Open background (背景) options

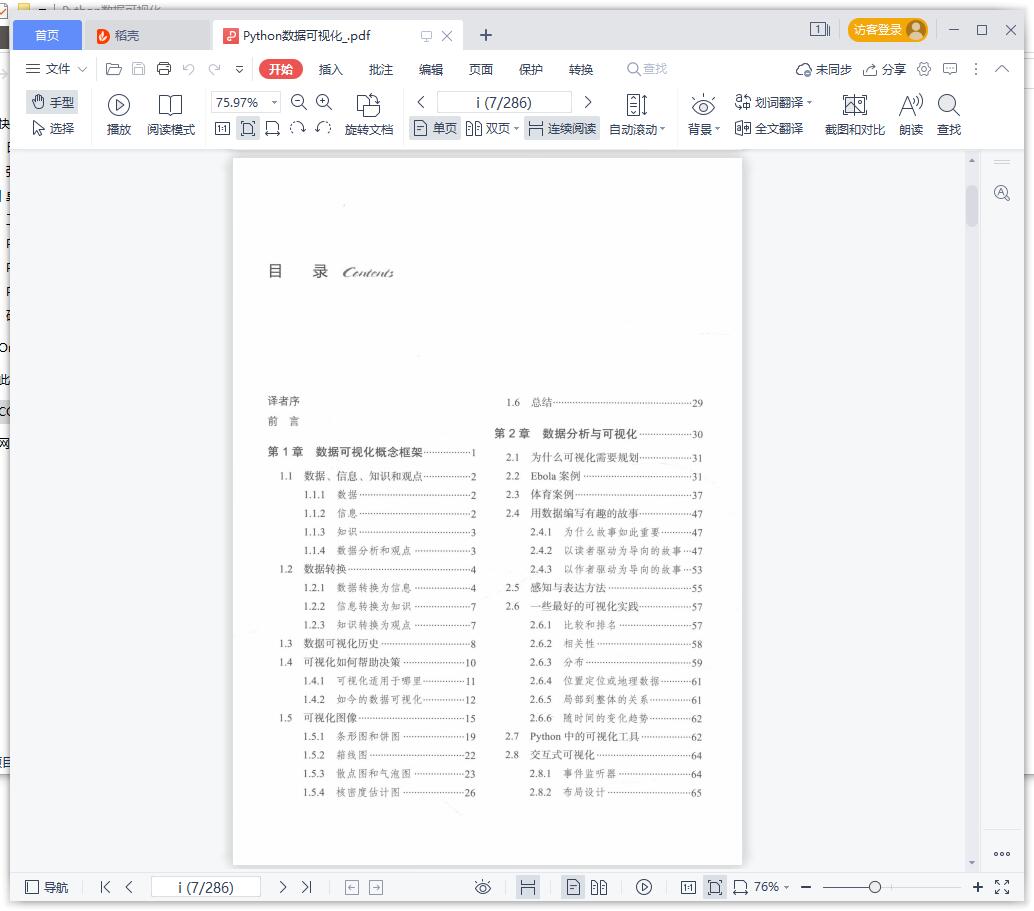pyautogui.click(x=704, y=115)
